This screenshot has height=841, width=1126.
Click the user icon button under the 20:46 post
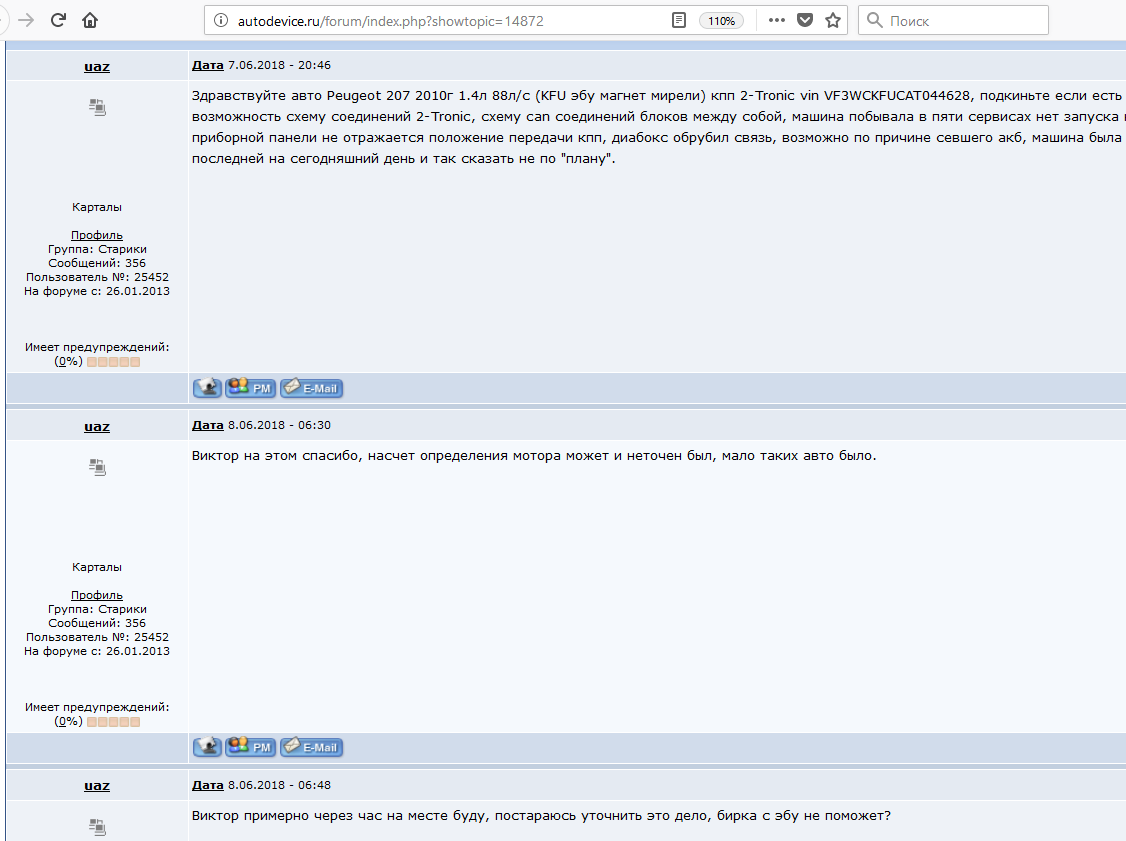point(207,388)
